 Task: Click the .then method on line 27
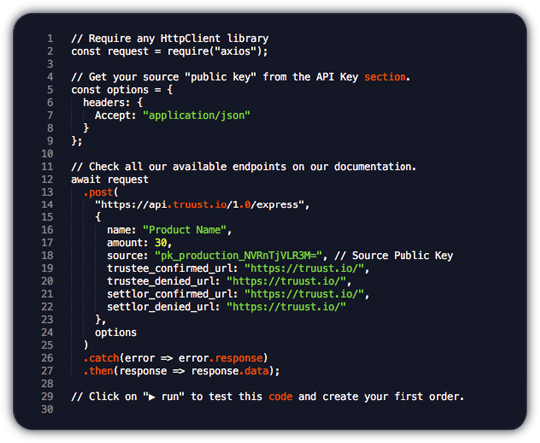click(x=98, y=371)
